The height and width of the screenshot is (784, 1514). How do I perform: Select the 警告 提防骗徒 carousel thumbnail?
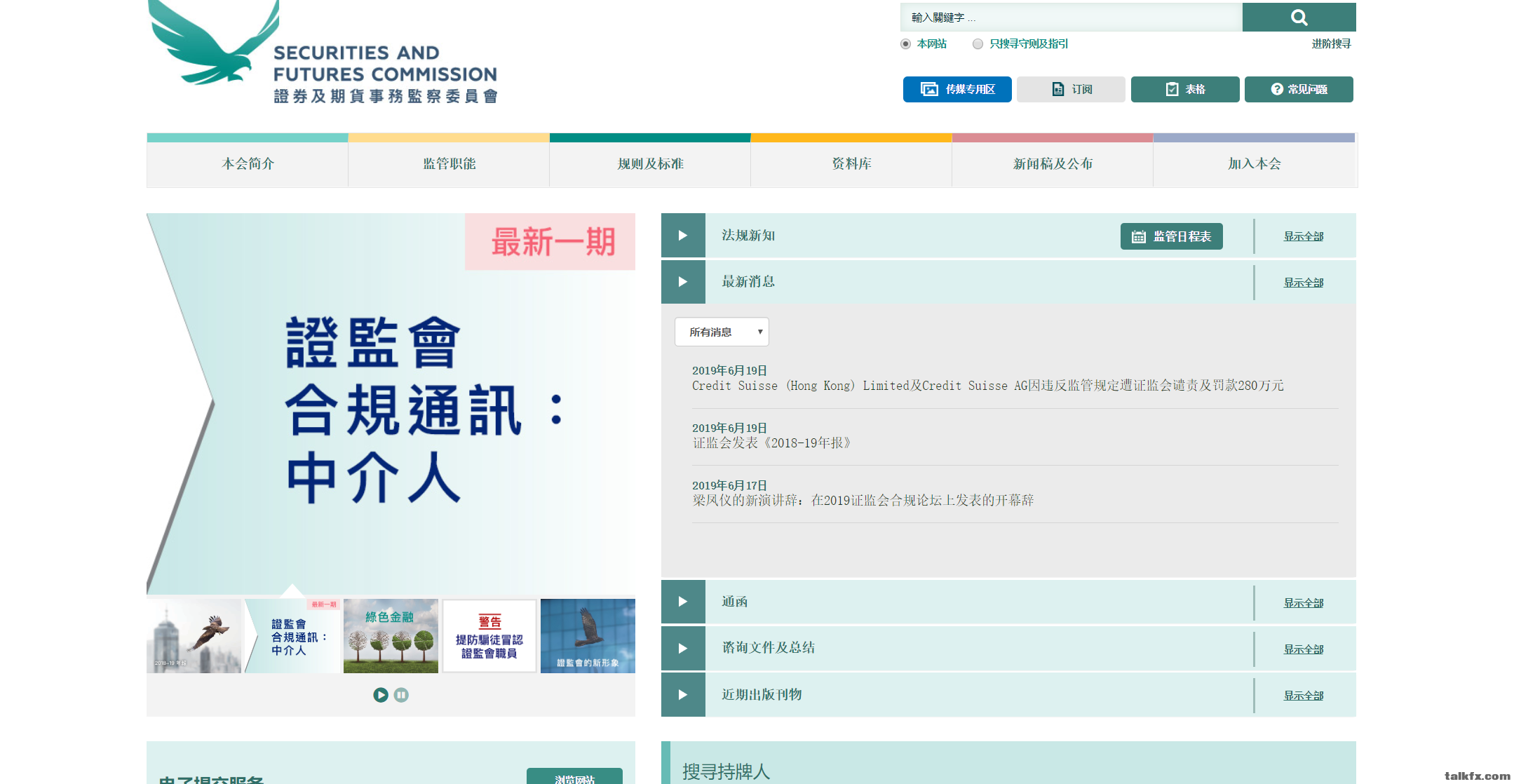click(x=489, y=636)
